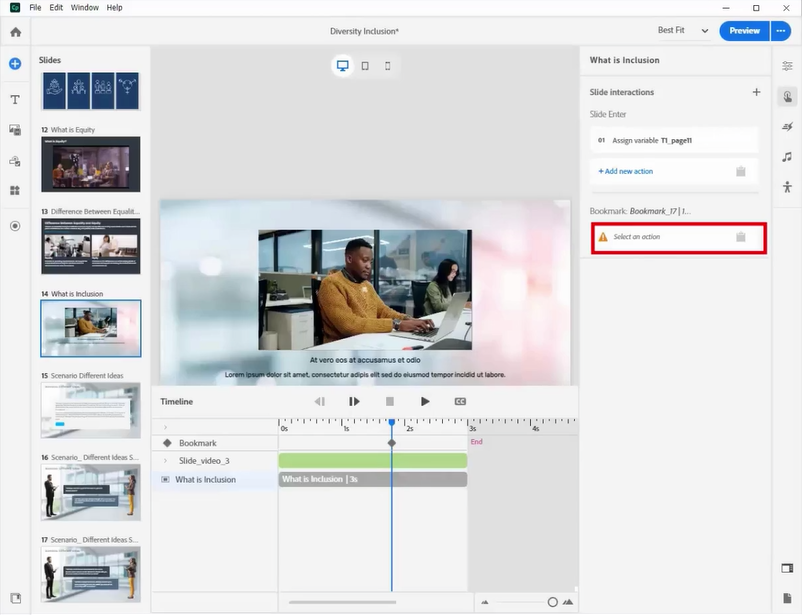
Task: Open the Interactions panel icon
Action: [x=787, y=96]
